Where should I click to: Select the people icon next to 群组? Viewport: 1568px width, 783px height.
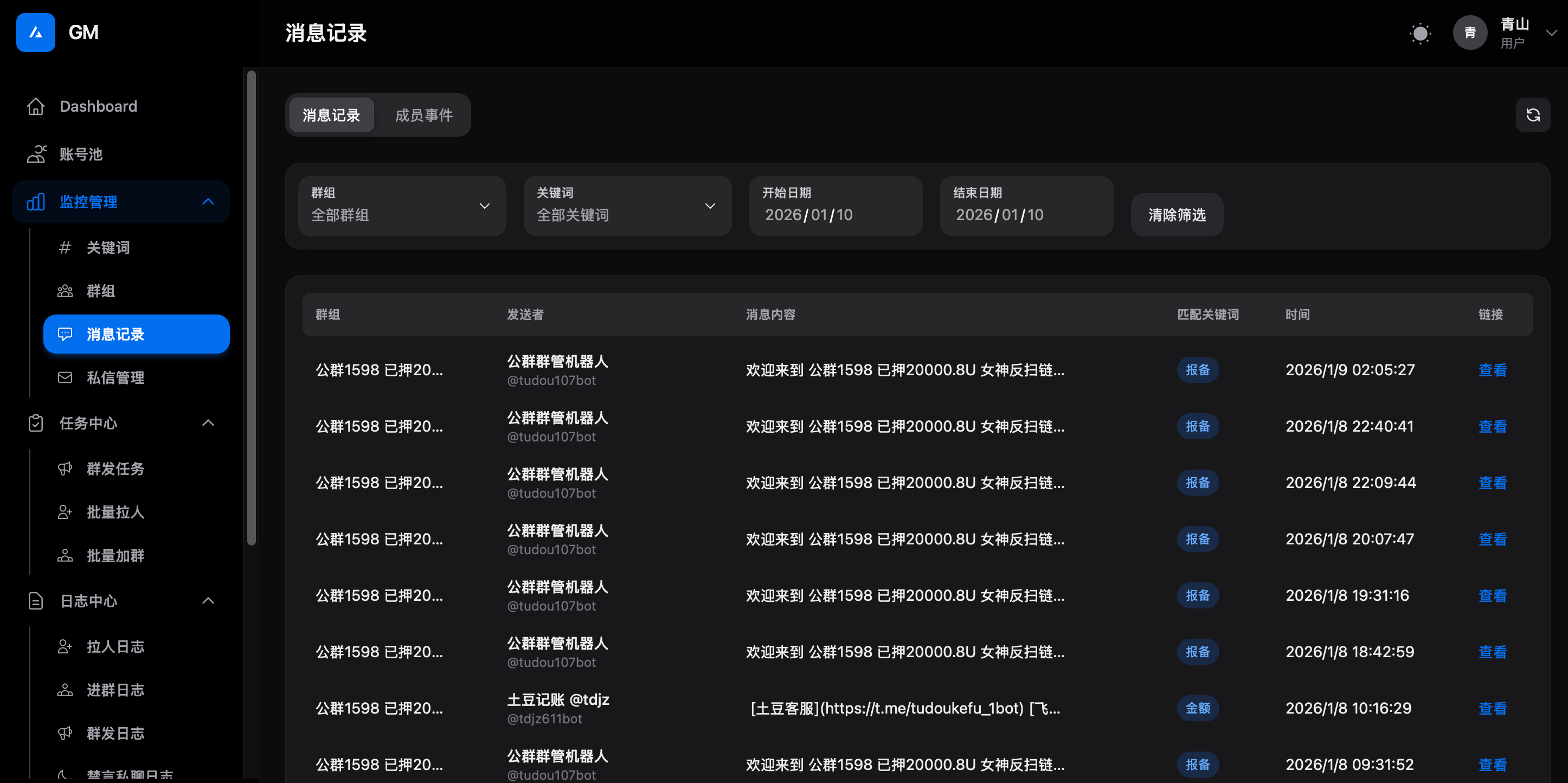pos(65,291)
